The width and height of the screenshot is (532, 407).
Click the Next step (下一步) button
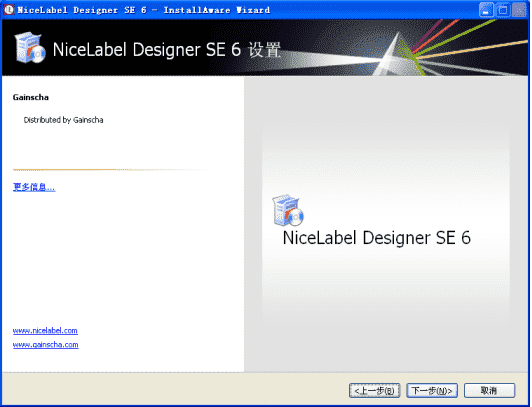click(432, 391)
